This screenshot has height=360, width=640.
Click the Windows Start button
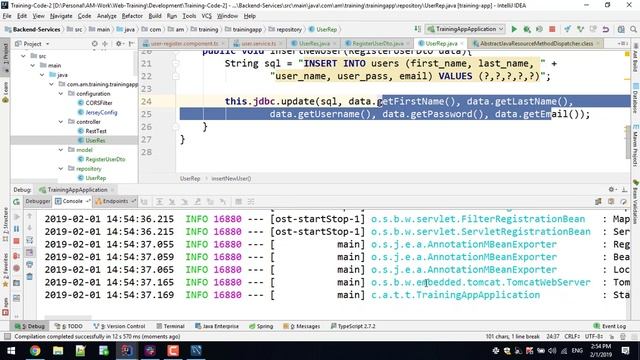11,351
